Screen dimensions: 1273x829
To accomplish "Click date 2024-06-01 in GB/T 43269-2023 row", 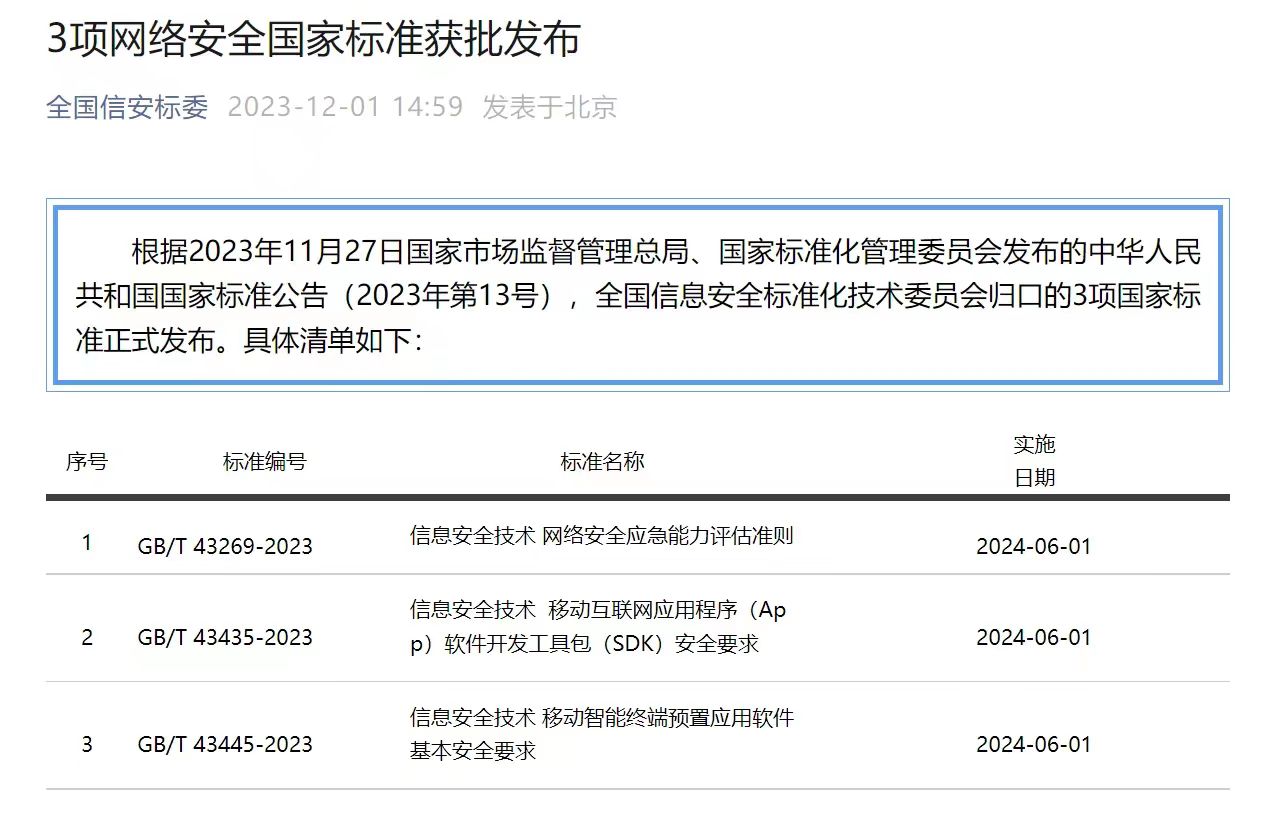I will [1034, 547].
